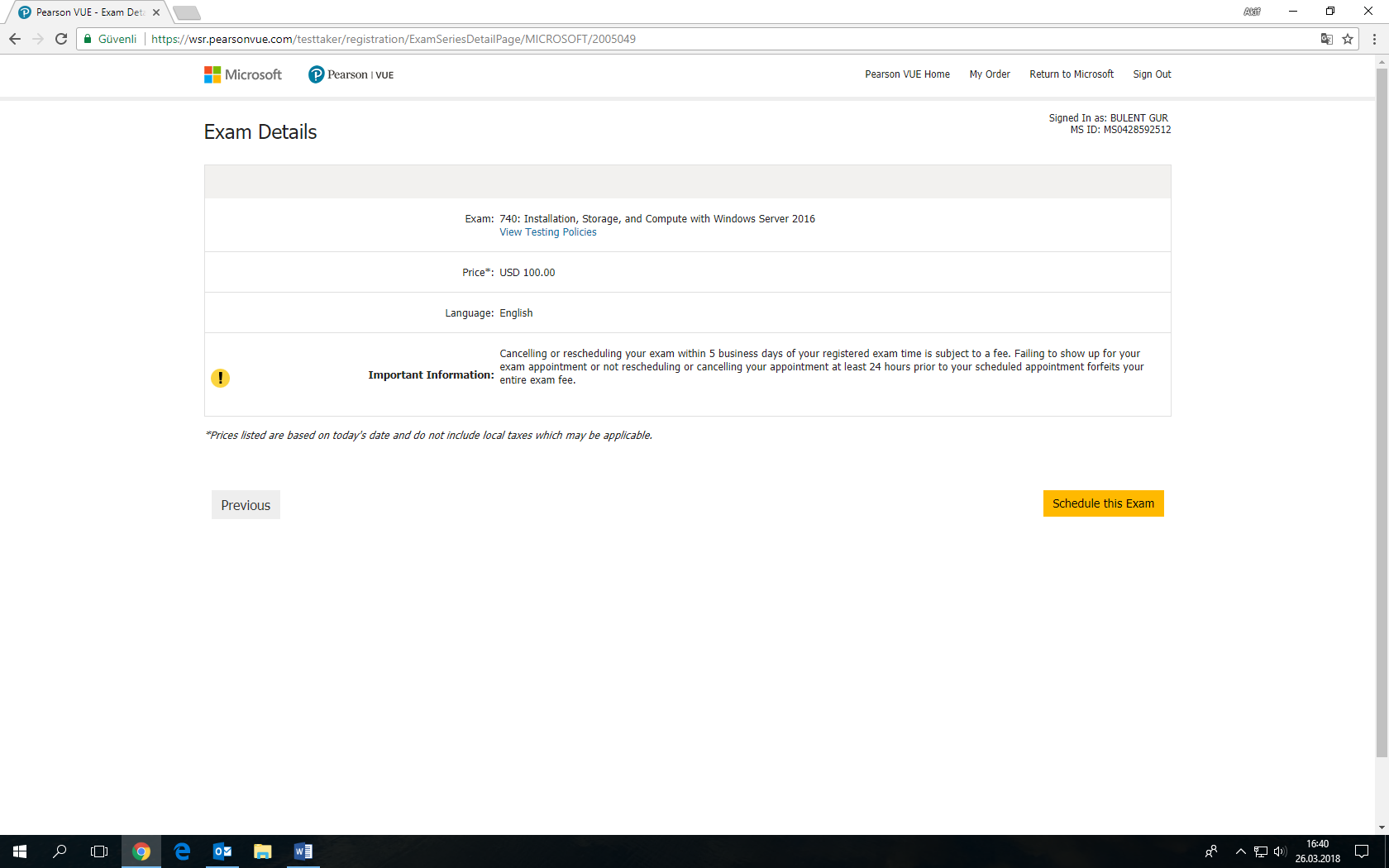This screenshot has width=1389, height=868.
Task: Open the Chrome three-dot menu
Action: [1374, 39]
